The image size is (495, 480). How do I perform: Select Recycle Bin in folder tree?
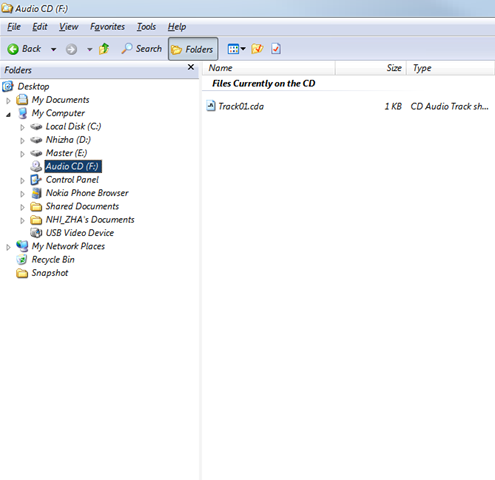53,259
